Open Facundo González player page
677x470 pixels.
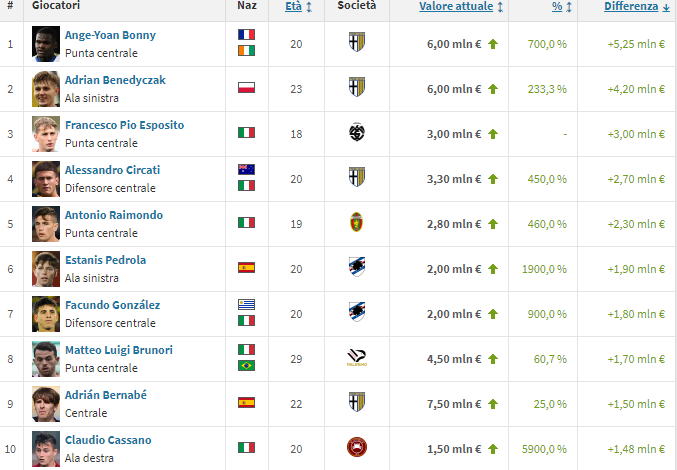click(x=112, y=305)
